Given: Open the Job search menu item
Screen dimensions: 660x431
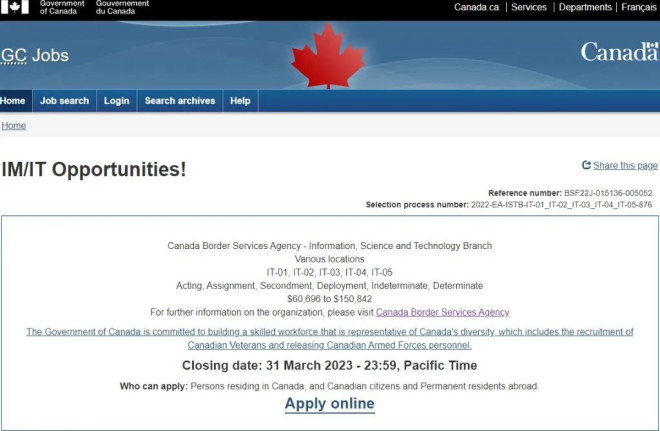Looking at the screenshot, I should click(x=64, y=101).
